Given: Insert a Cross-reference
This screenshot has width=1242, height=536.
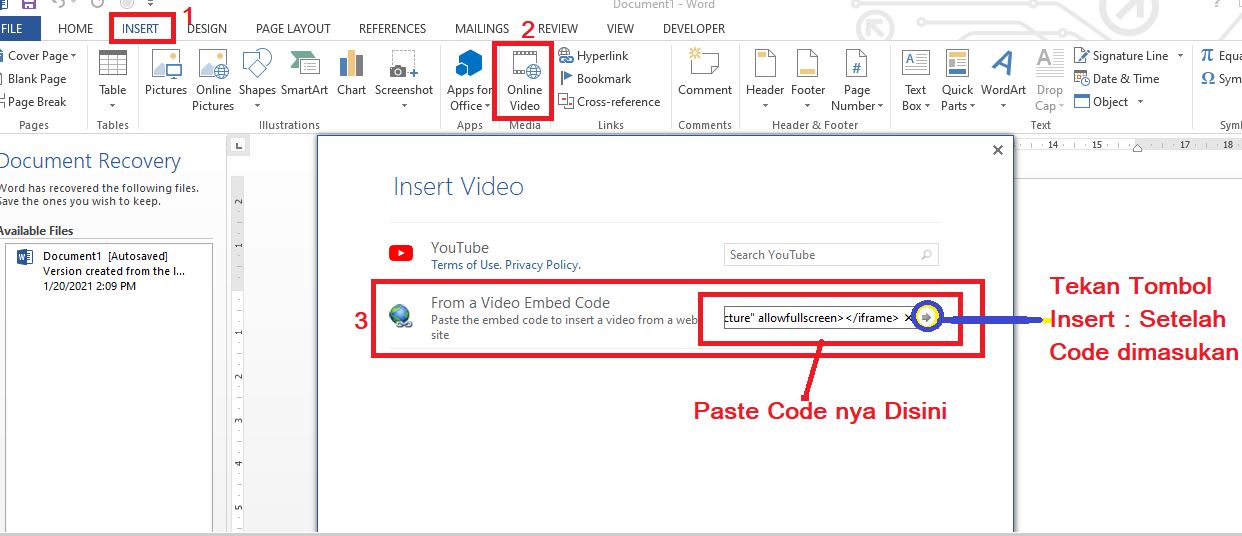Looking at the screenshot, I should point(609,101).
